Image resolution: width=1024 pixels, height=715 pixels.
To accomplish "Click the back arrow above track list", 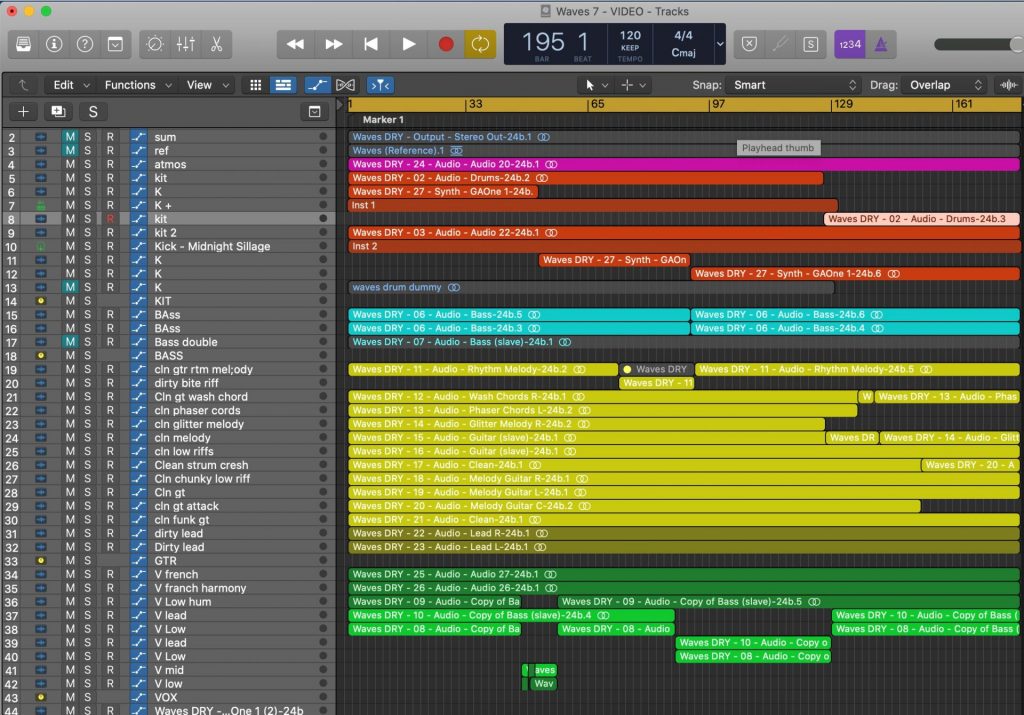I will click(23, 85).
